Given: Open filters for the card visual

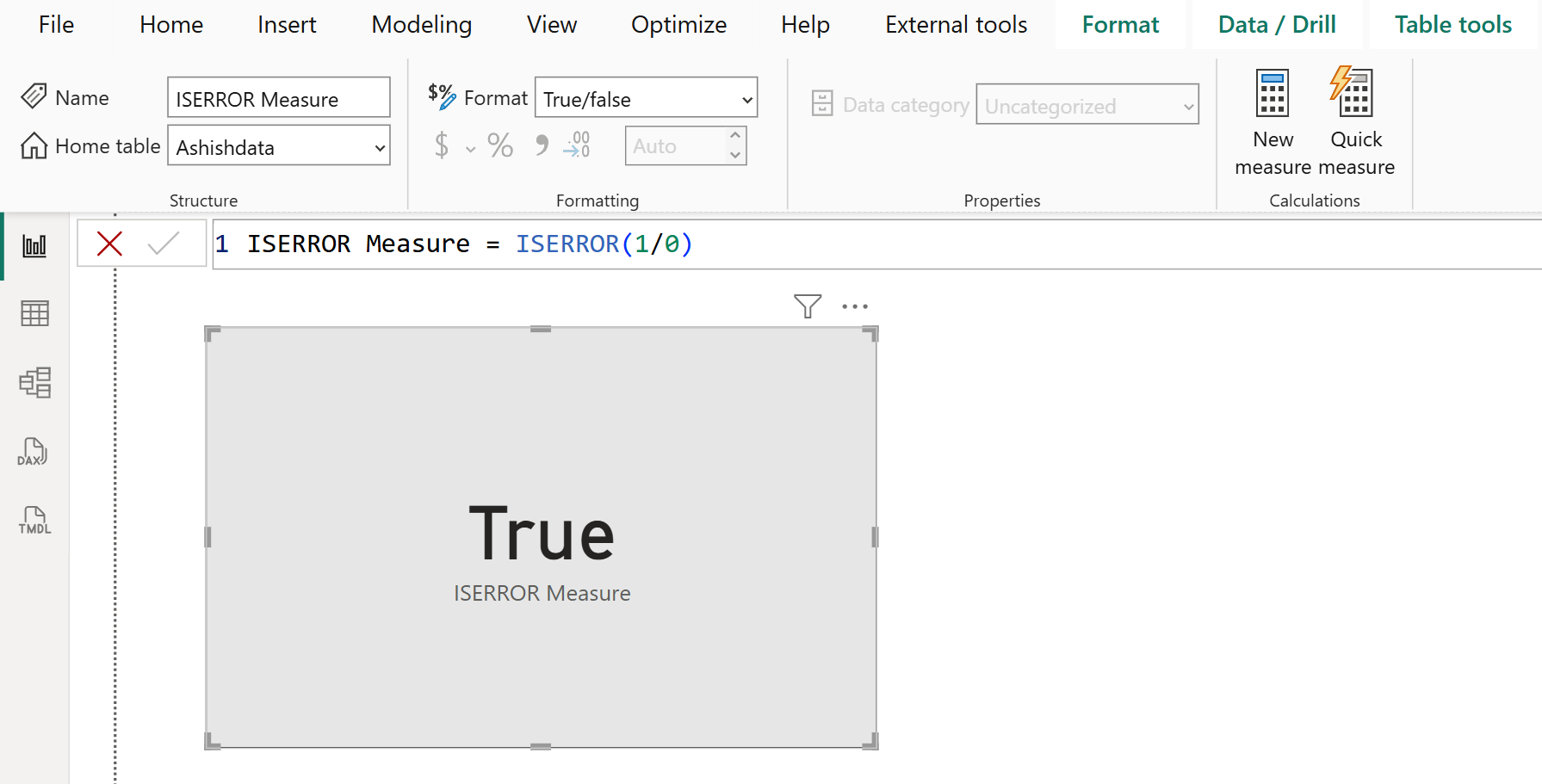Looking at the screenshot, I should [806, 306].
